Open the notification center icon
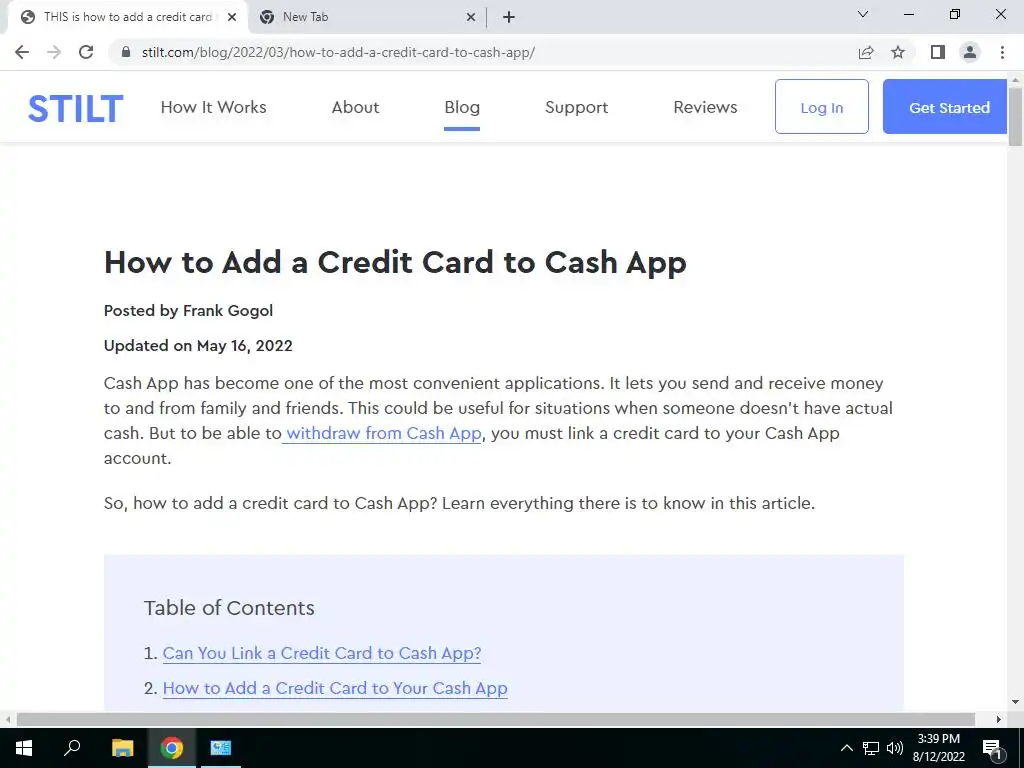The width and height of the screenshot is (1024, 768). click(x=992, y=748)
